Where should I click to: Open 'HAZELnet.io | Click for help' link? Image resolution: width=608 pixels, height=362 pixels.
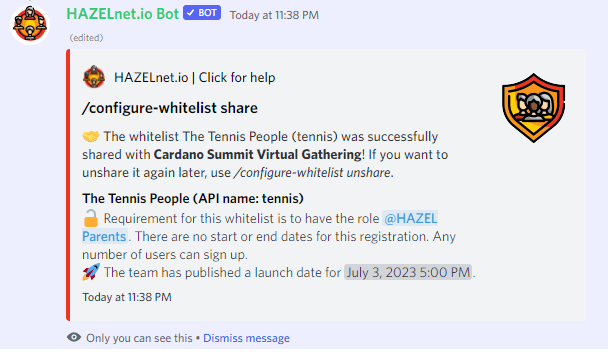pos(194,78)
